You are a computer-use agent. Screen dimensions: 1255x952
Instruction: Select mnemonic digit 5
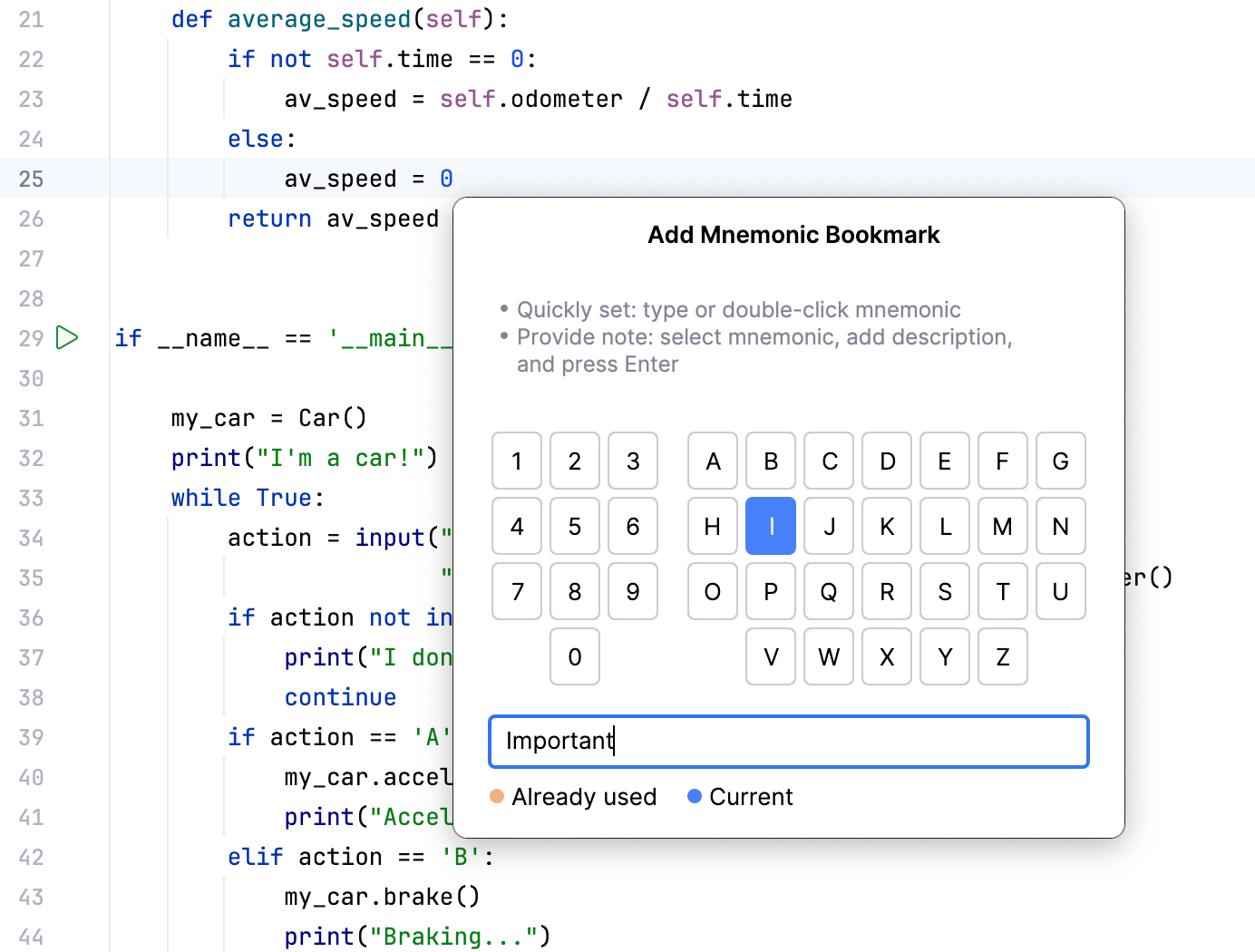pyautogui.click(x=574, y=526)
